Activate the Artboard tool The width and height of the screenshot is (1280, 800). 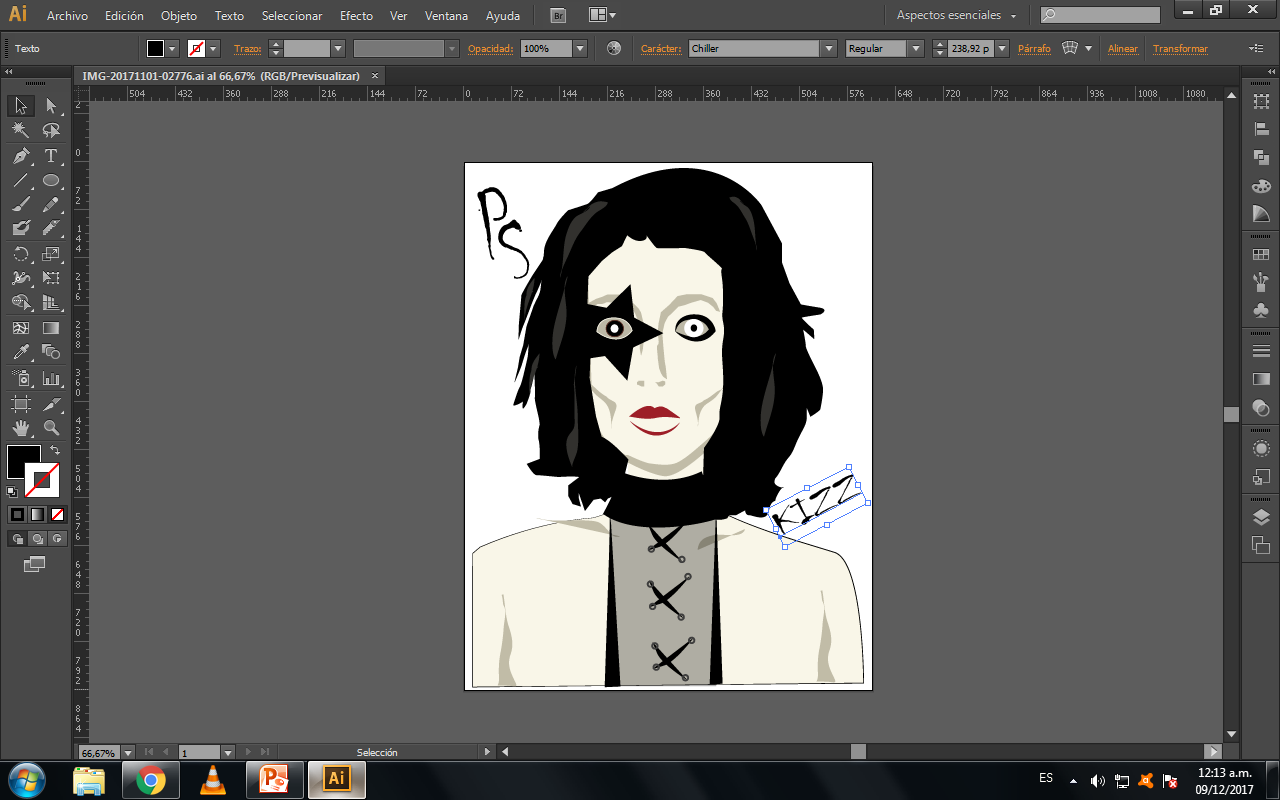[x=21, y=404]
